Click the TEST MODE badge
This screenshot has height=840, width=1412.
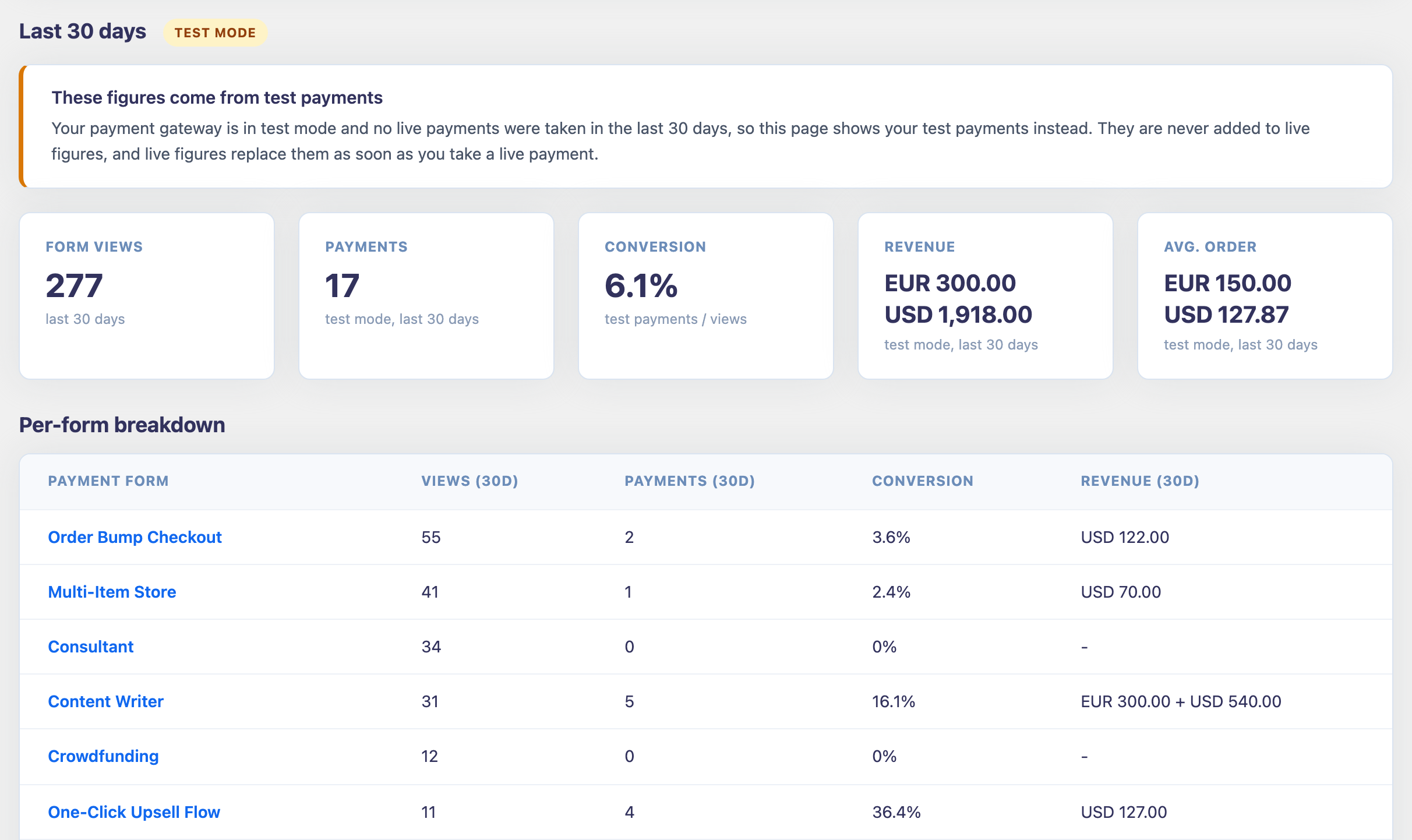(x=215, y=33)
